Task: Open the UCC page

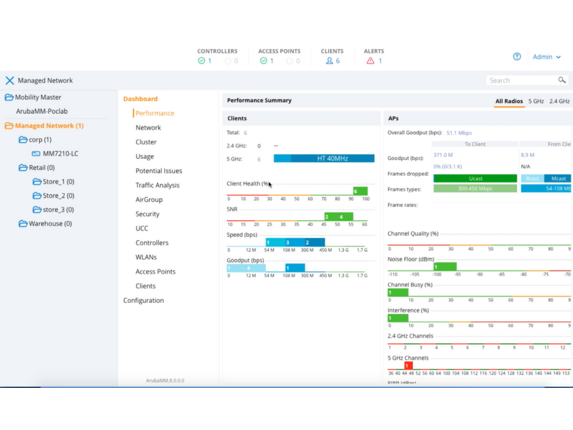Action: (142, 228)
